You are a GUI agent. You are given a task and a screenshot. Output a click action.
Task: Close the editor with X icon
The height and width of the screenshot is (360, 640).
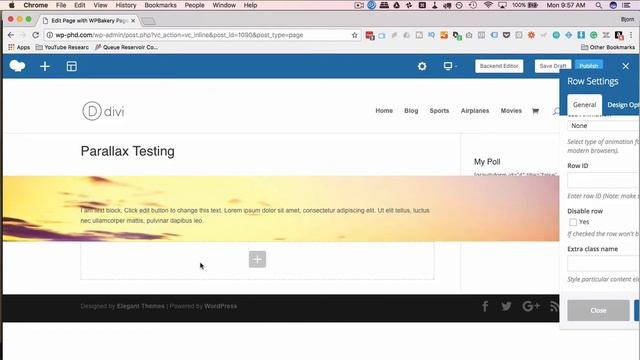(x=626, y=66)
